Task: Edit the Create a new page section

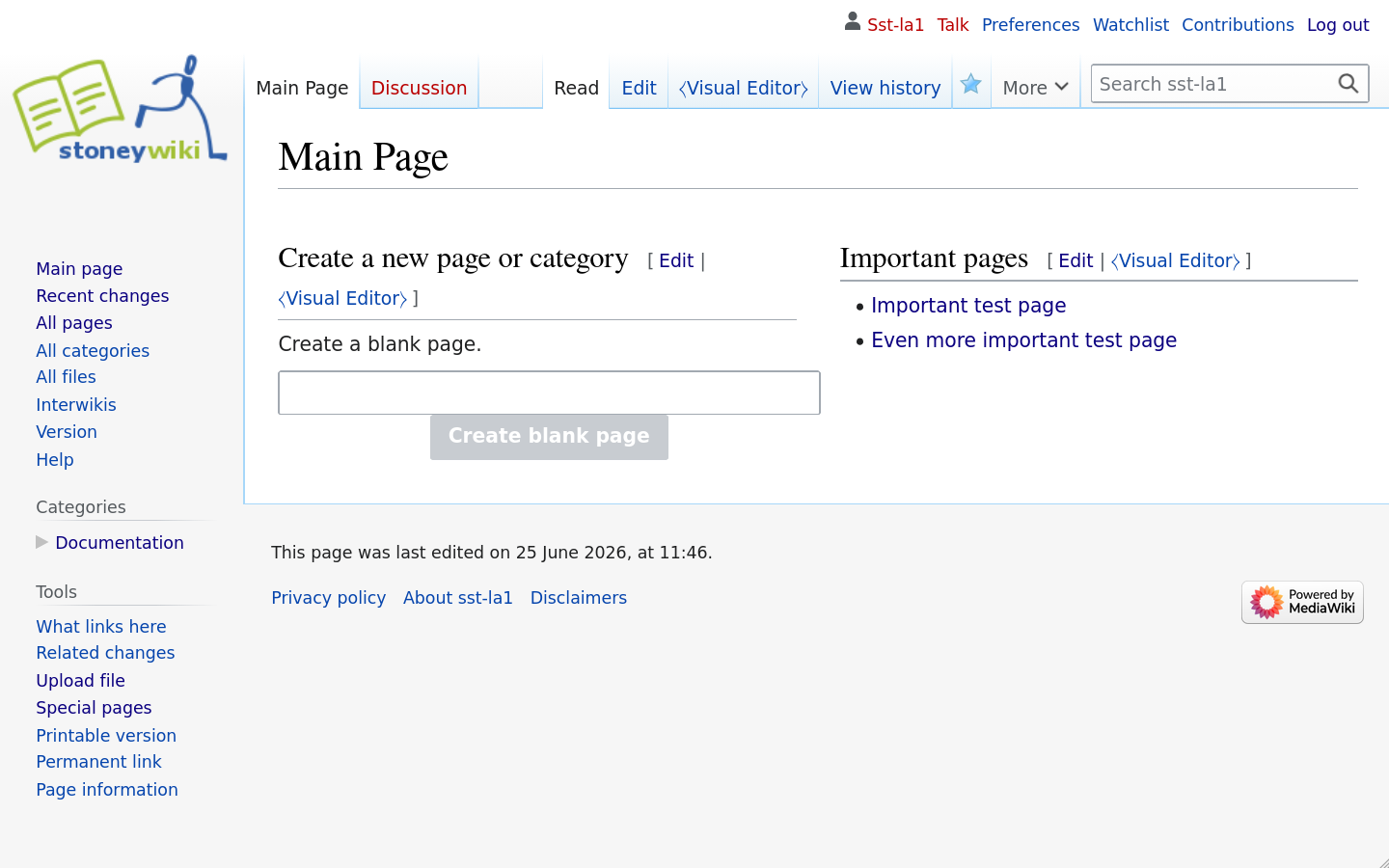Action: (x=676, y=260)
